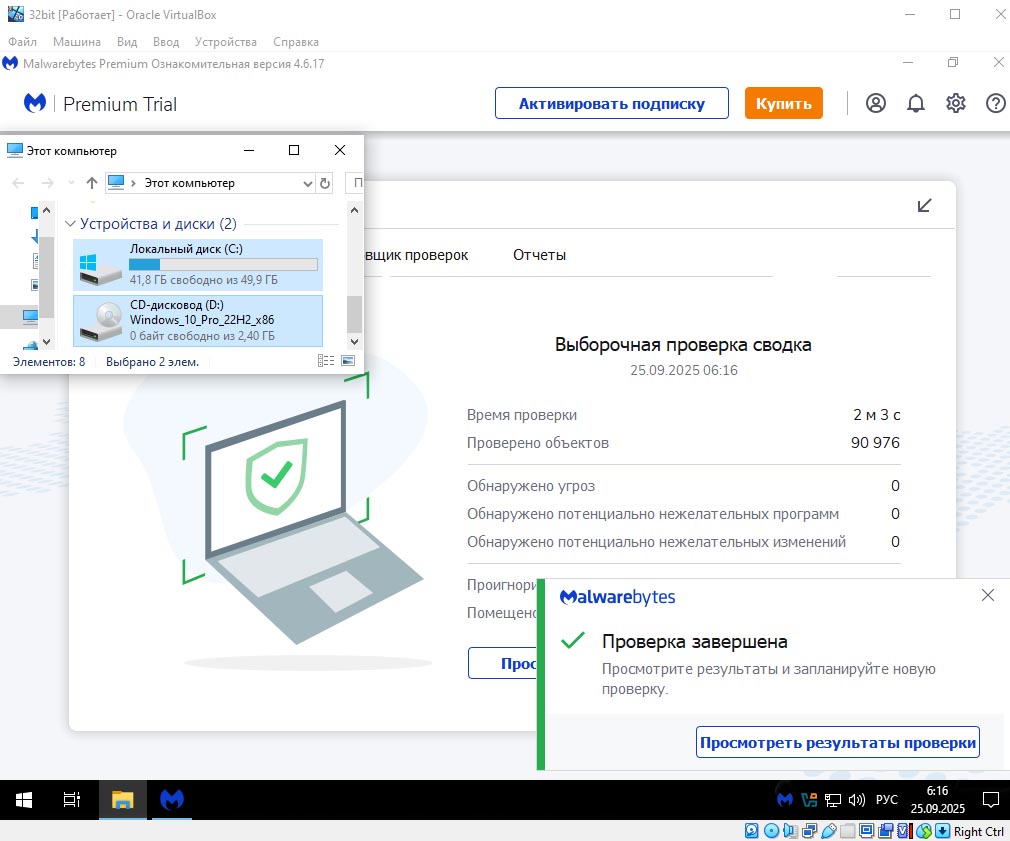Open Malwarebytes settings gear
This screenshot has width=1010, height=841.
click(x=955, y=103)
